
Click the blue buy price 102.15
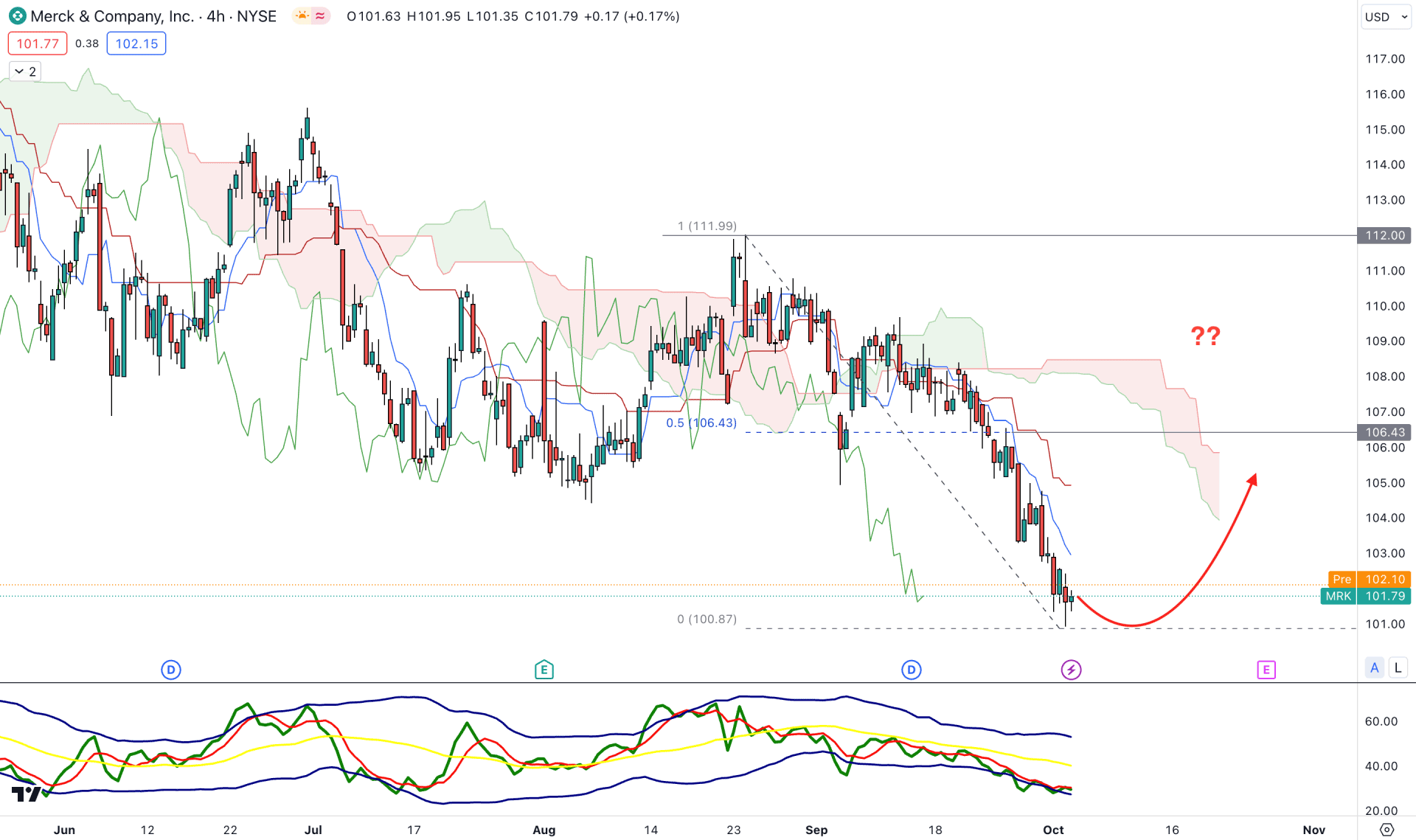tap(136, 44)
